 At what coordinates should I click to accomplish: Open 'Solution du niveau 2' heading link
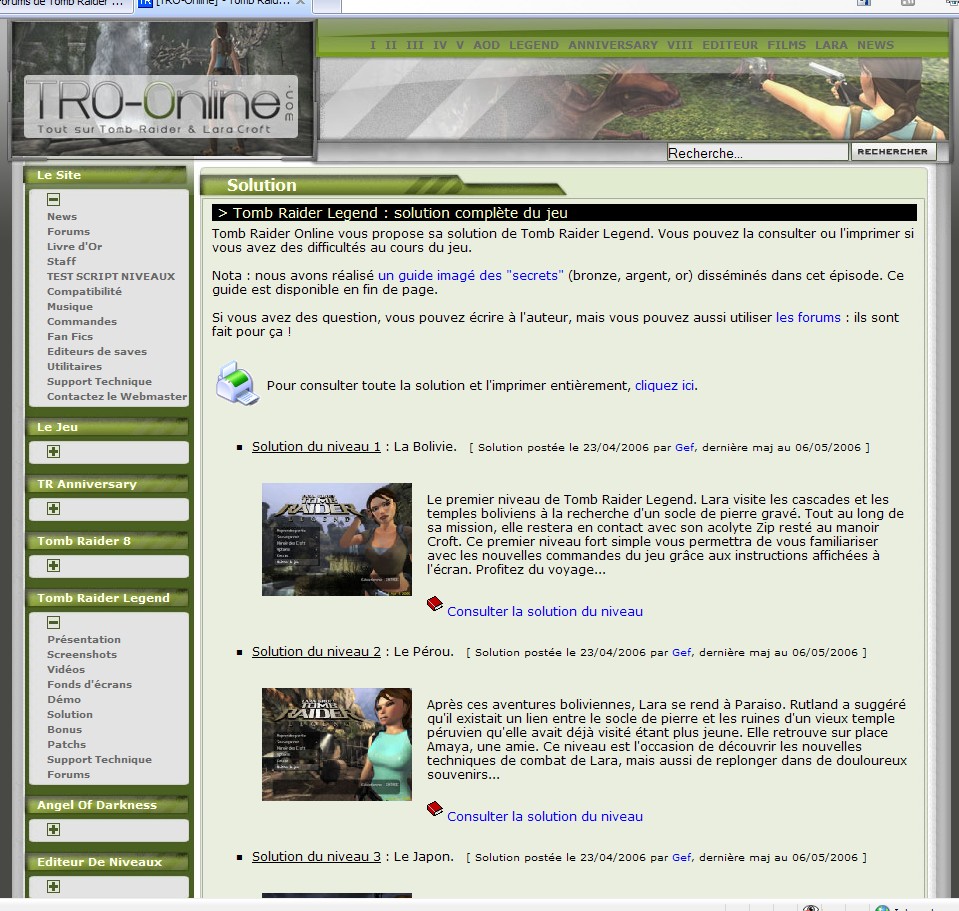click(316, 652)
